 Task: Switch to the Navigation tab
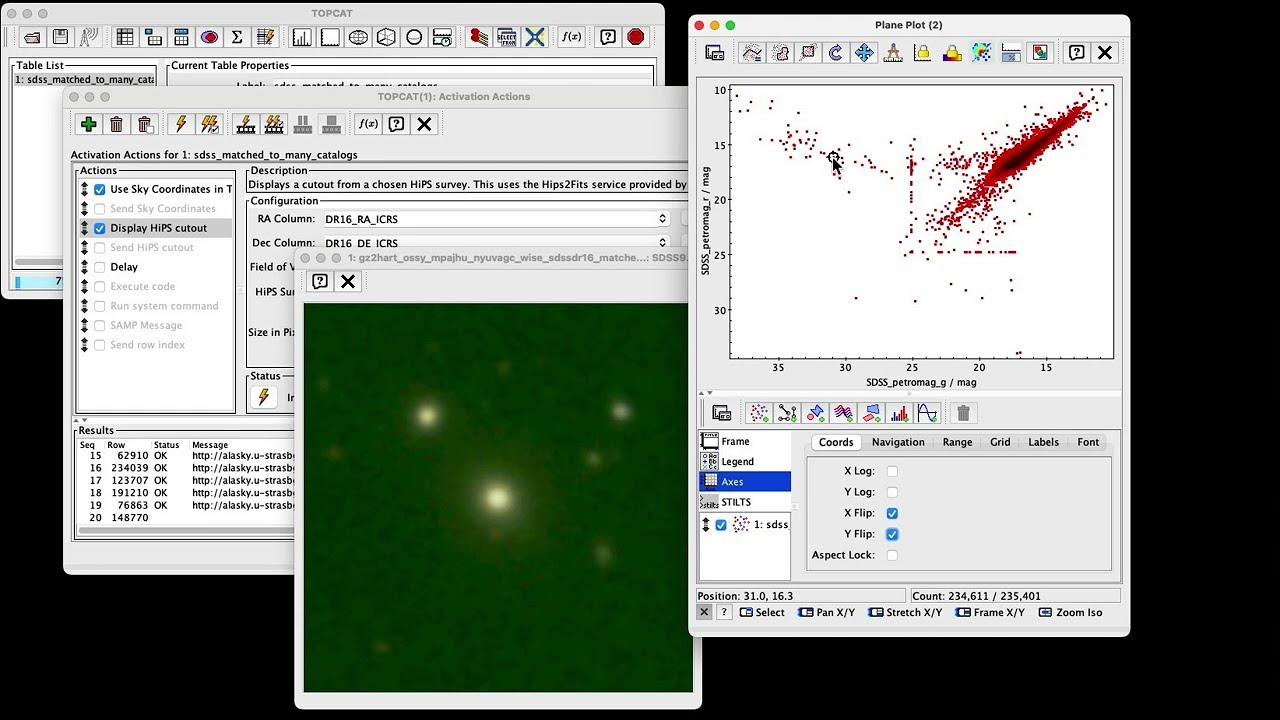point(898,442)
